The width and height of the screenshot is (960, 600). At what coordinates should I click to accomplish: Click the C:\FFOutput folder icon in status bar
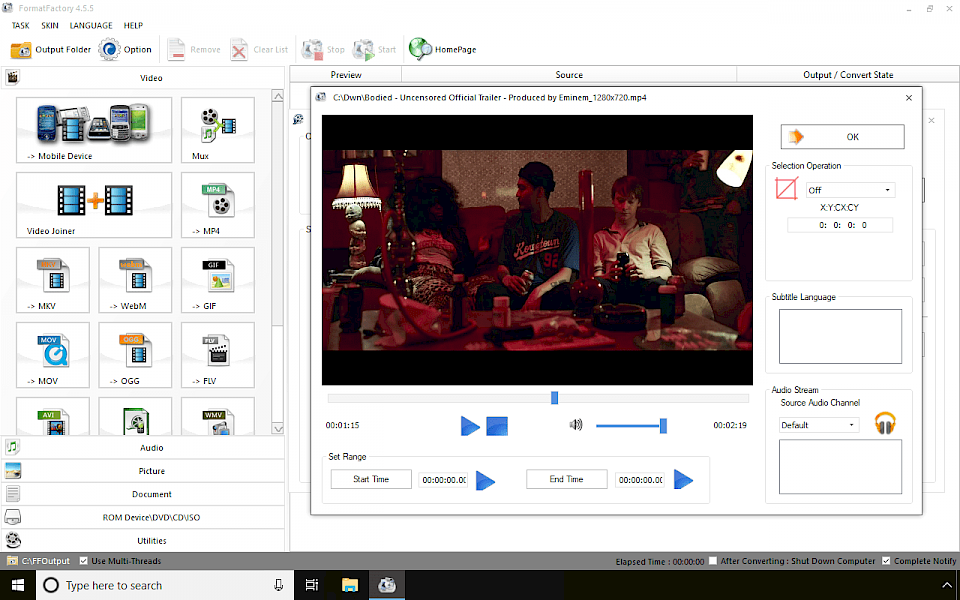coord(12,561)
